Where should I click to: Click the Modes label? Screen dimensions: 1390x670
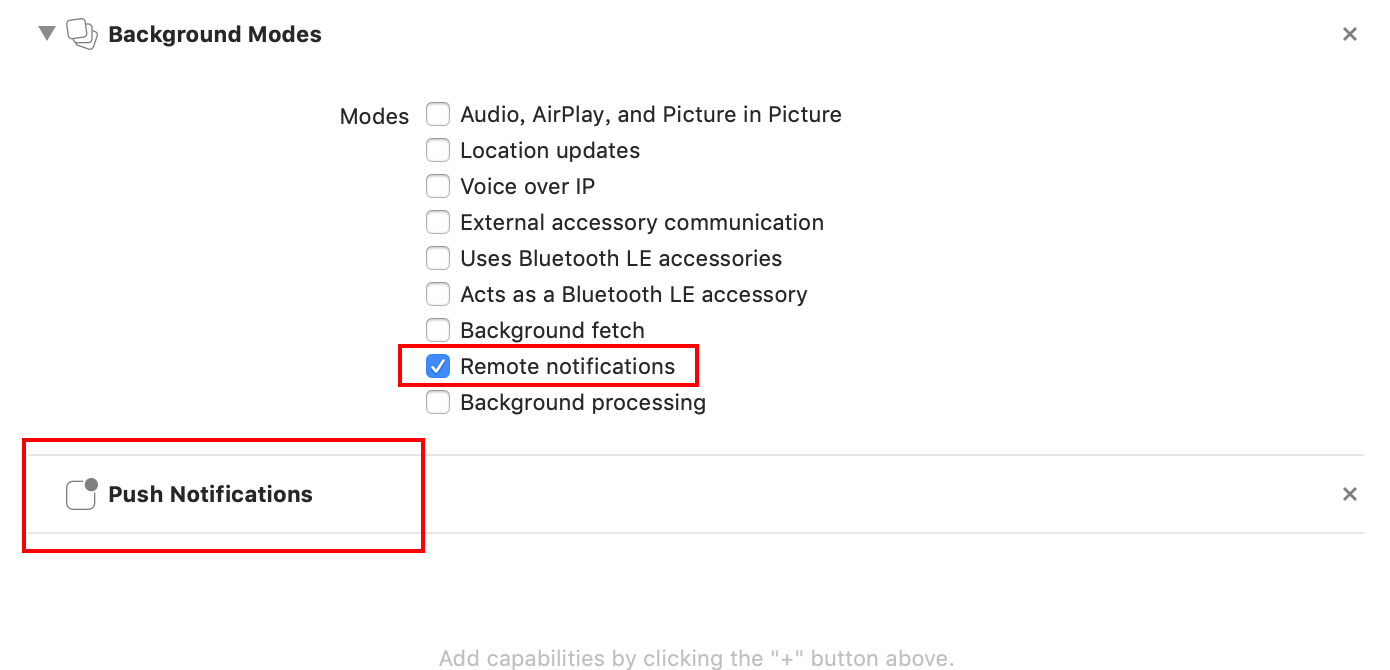click(374, 116)
